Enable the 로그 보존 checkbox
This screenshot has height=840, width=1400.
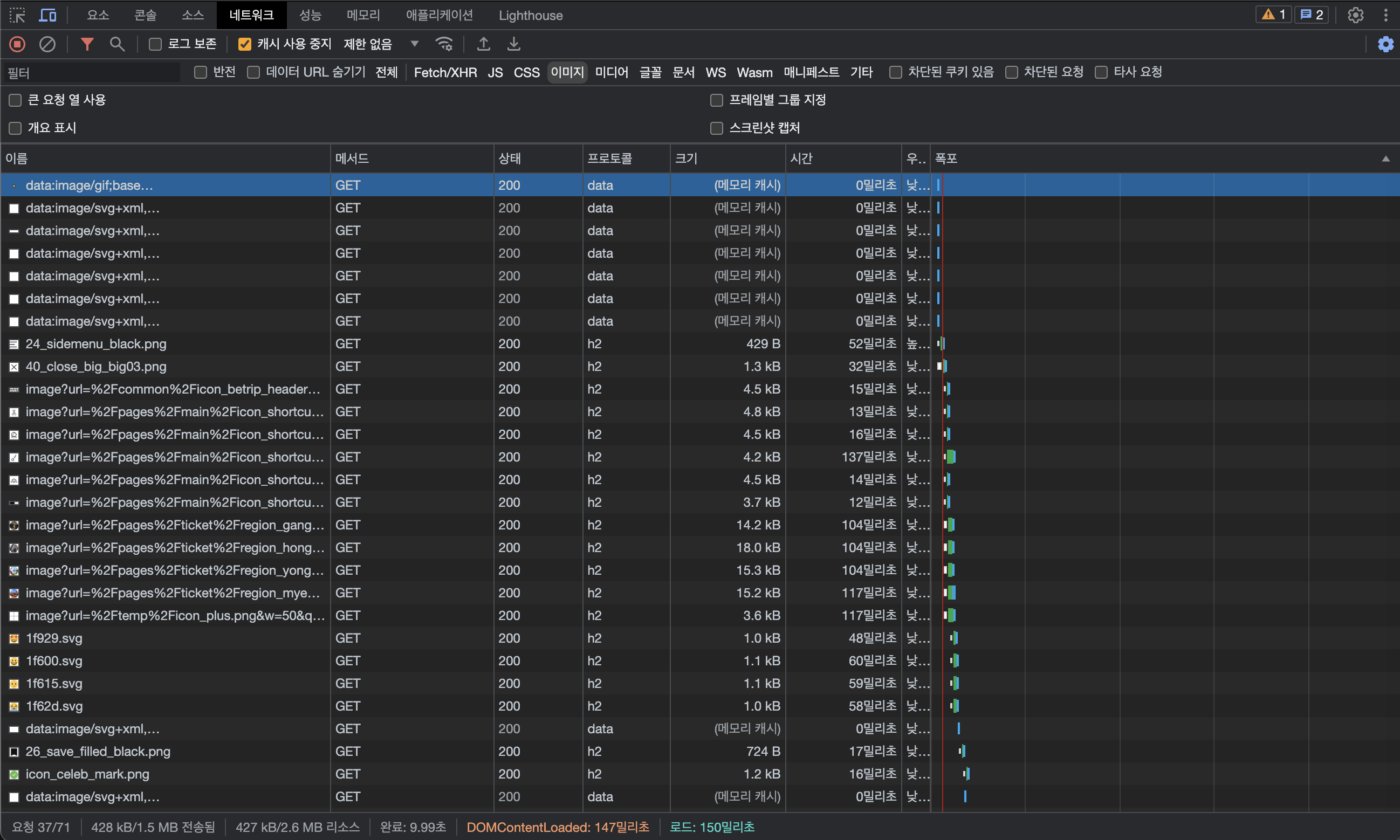click(x=155, y=44)
